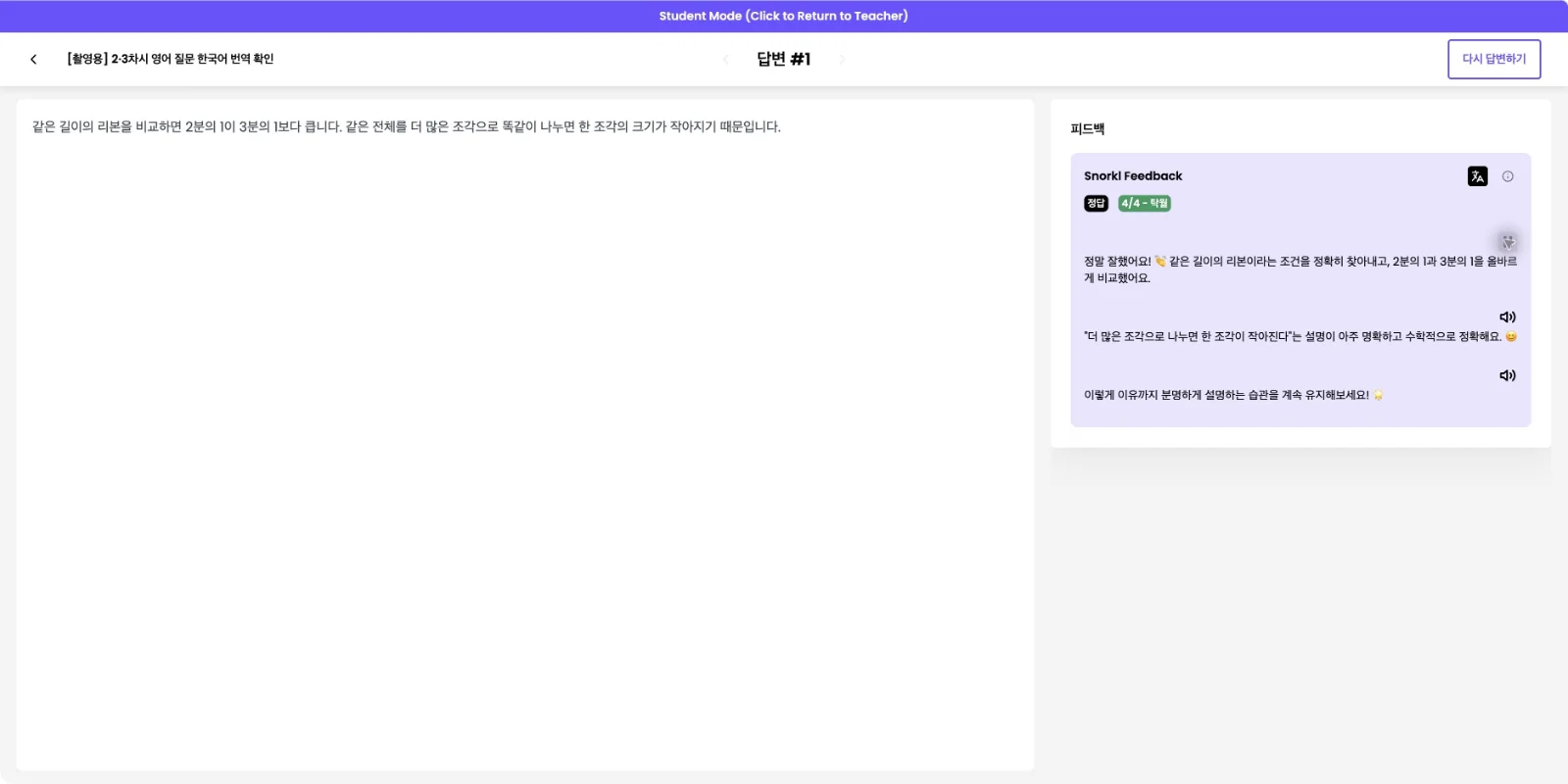The image size is (1568, 784).
Task: Click the 정답 badge
Action: point(1096,203)
